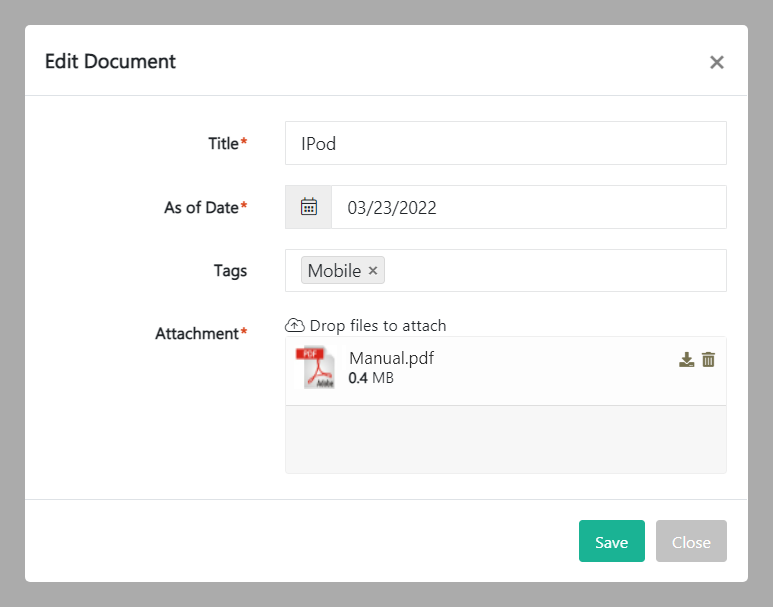This screenshot has width=773, height=607.
Task: Click the cloud upload icon
Action: (295, 325)
